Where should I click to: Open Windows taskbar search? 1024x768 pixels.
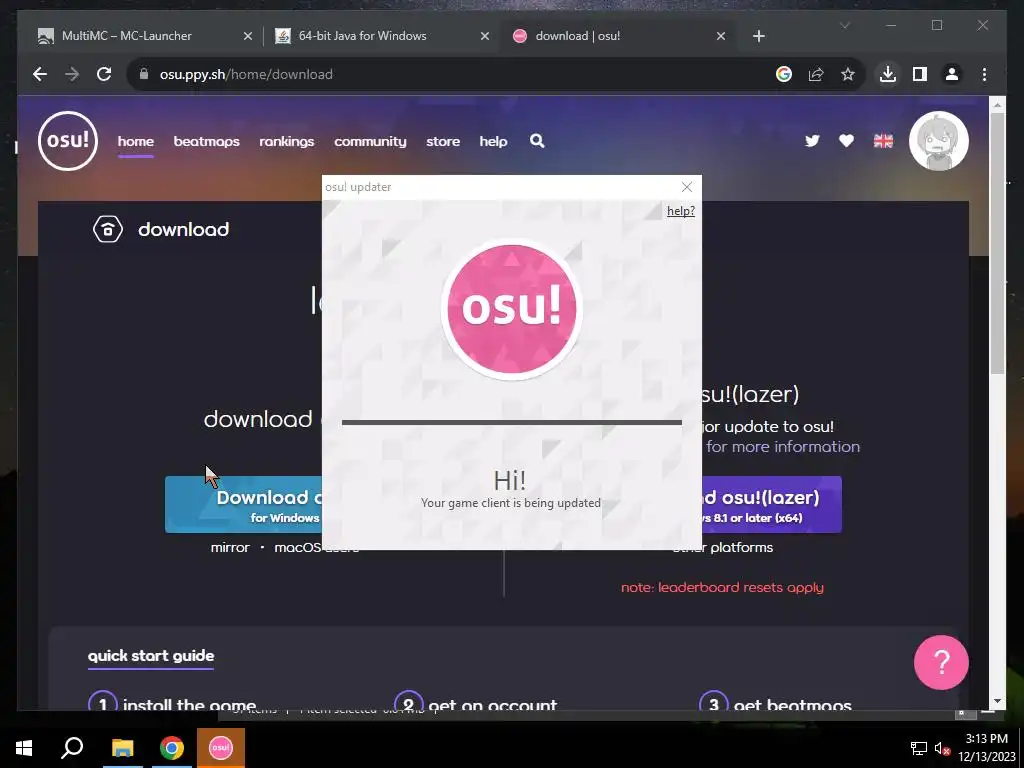72,748
